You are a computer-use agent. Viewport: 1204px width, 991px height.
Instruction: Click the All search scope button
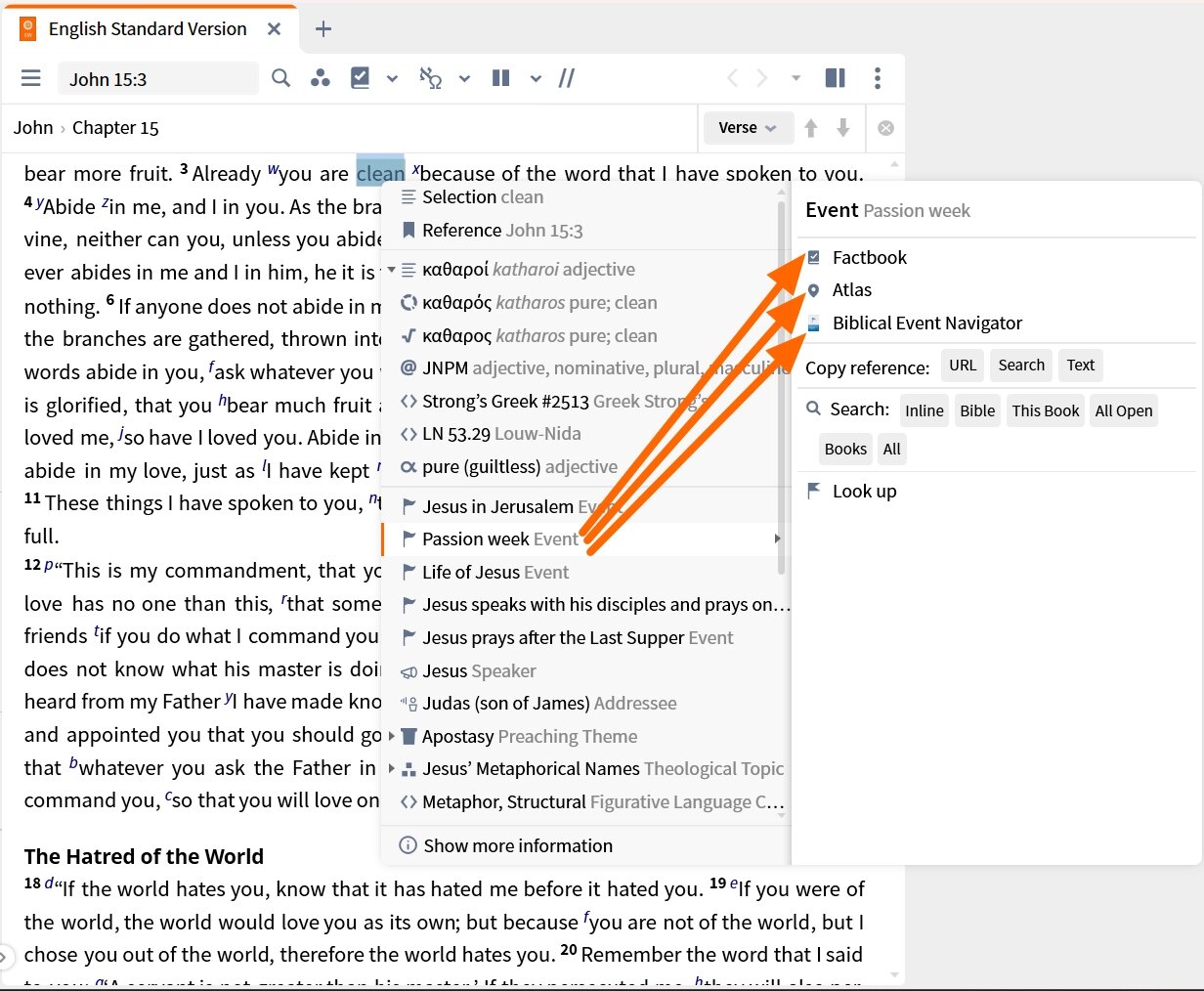coord(892,449)
